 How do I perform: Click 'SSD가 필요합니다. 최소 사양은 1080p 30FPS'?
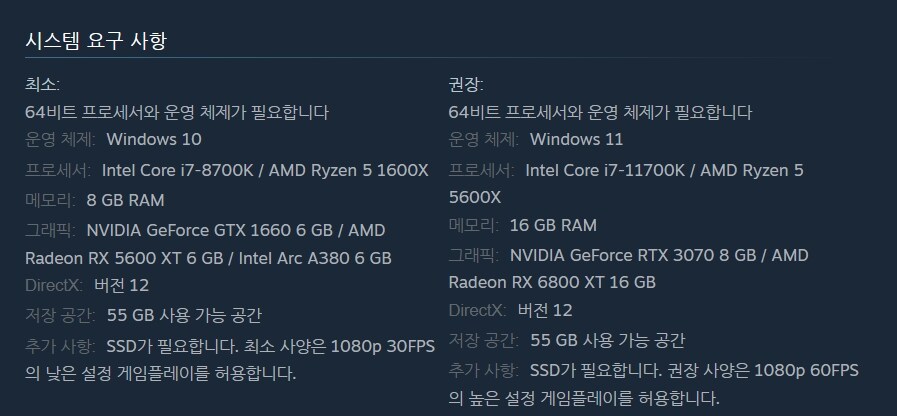271,347
